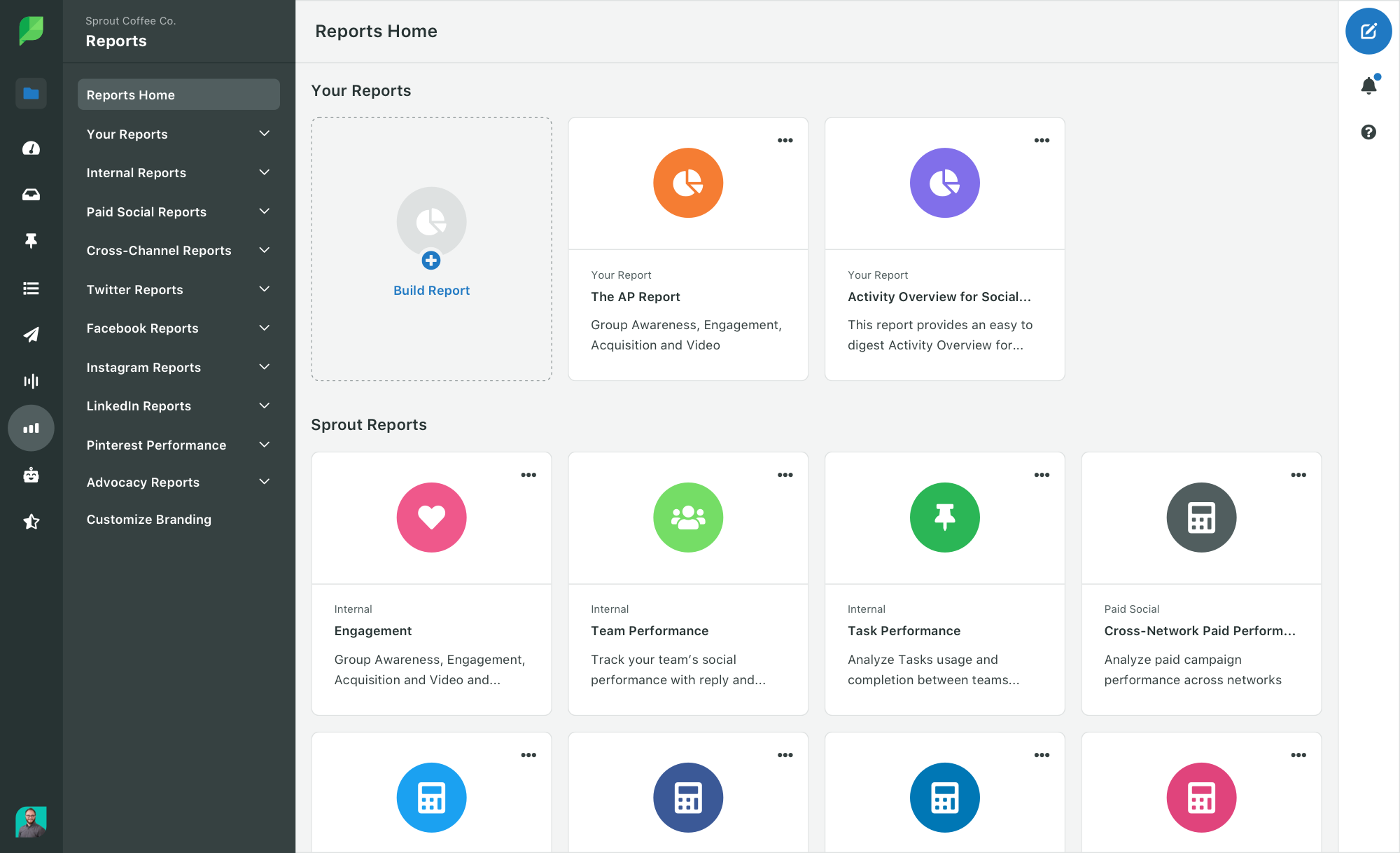Image resolution: width=1400 pixels, height=853 pixels.
Task: Open the bot icon in left sidebar
Action: [x=31, y=476]
